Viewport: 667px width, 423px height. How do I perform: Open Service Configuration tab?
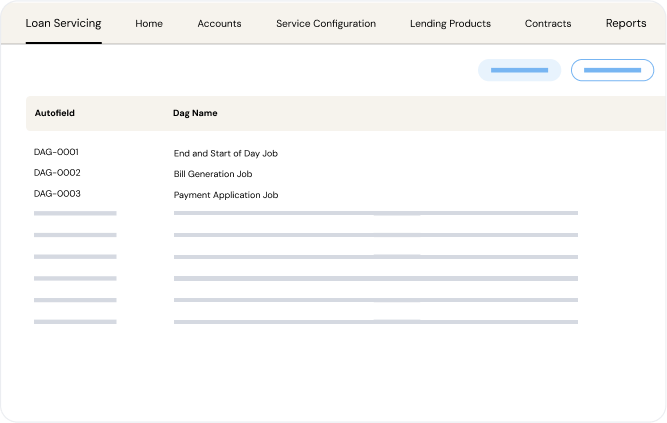click(326, 23)
